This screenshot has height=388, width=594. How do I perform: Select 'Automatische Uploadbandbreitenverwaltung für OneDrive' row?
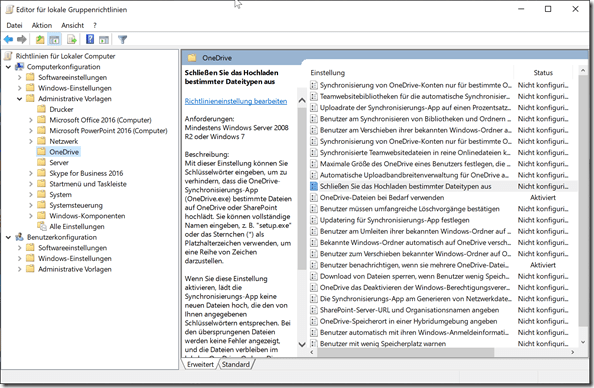[414, 175]
